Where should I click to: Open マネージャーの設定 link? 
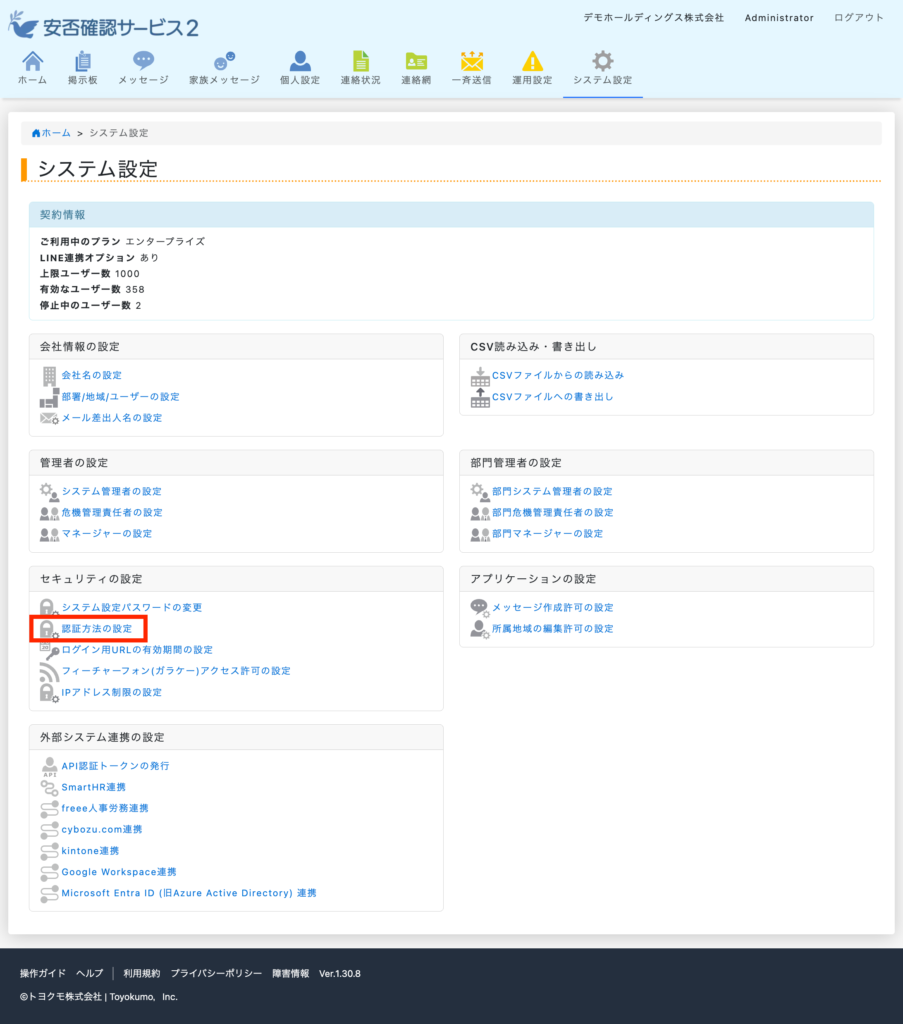(106, 534)
